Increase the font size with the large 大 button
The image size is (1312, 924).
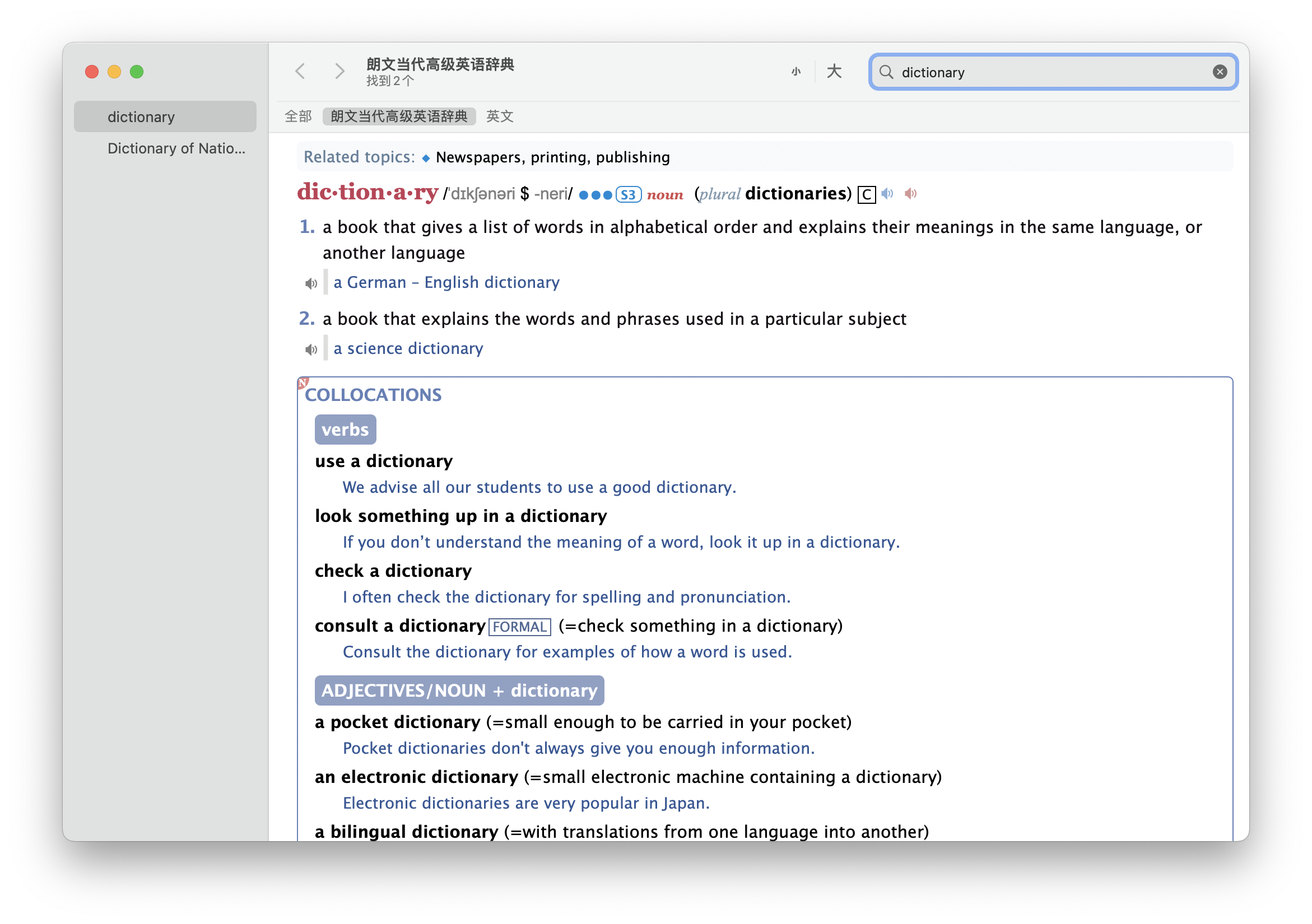click(834, 71)
